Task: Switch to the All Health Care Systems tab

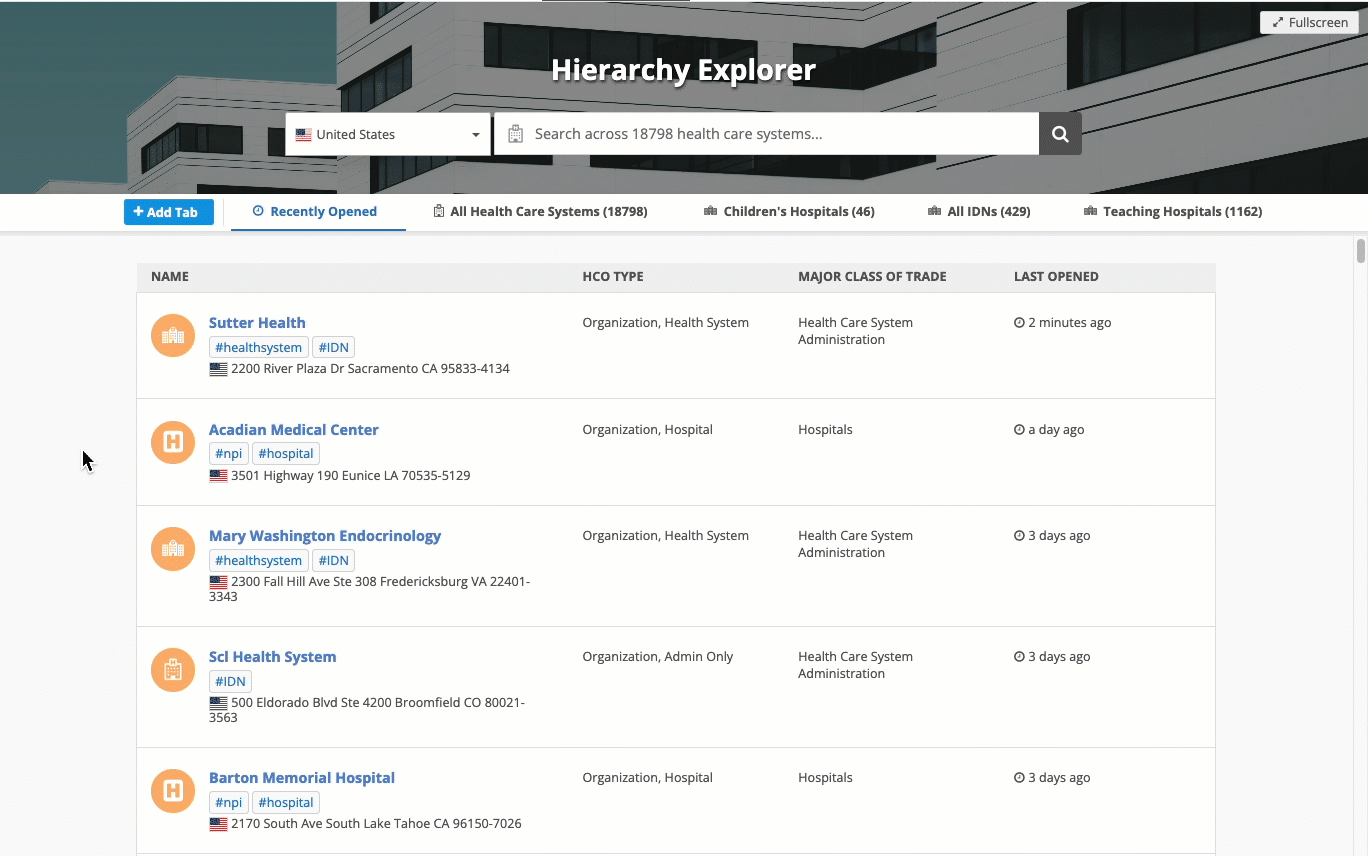Action: [x=540, y=212]
